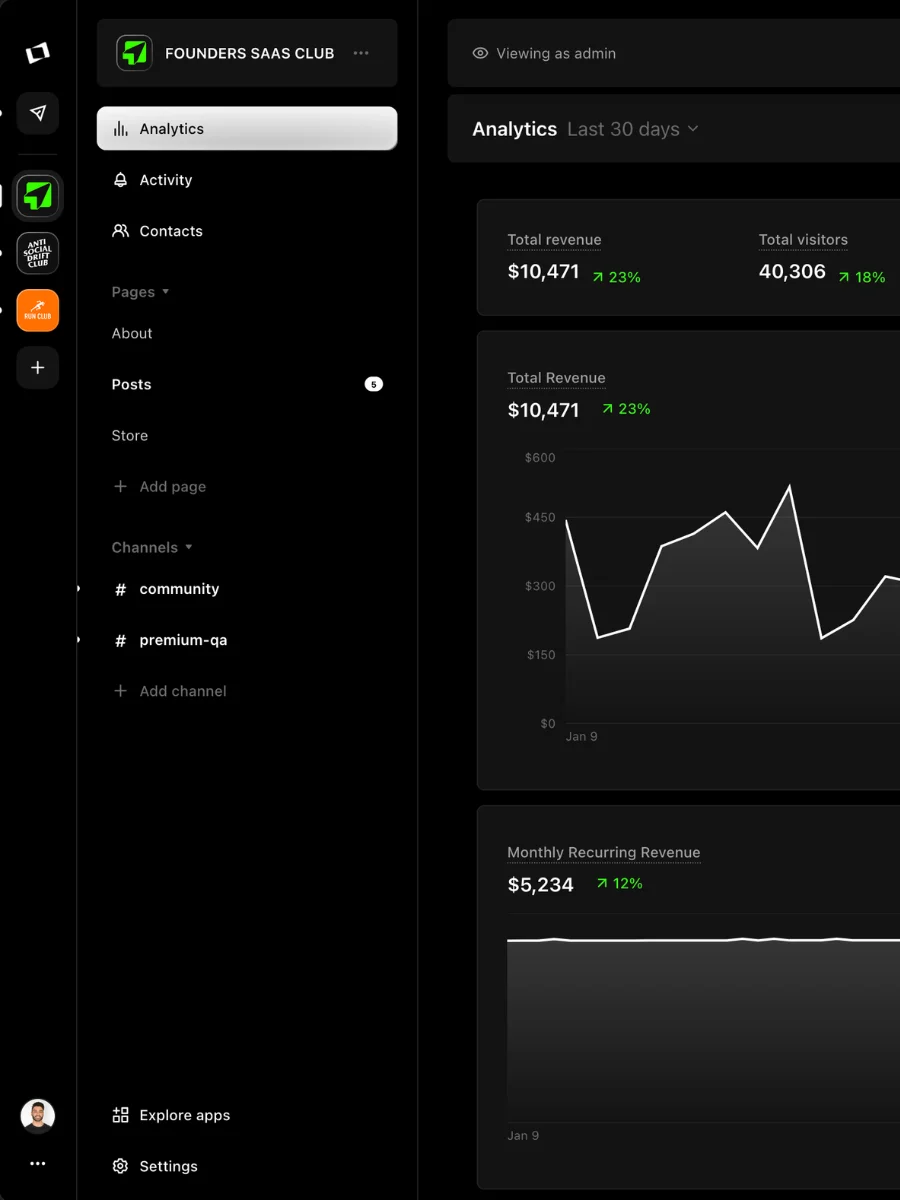
Task: Click the paper plane messages icon
Action: (x=37, y=114)
